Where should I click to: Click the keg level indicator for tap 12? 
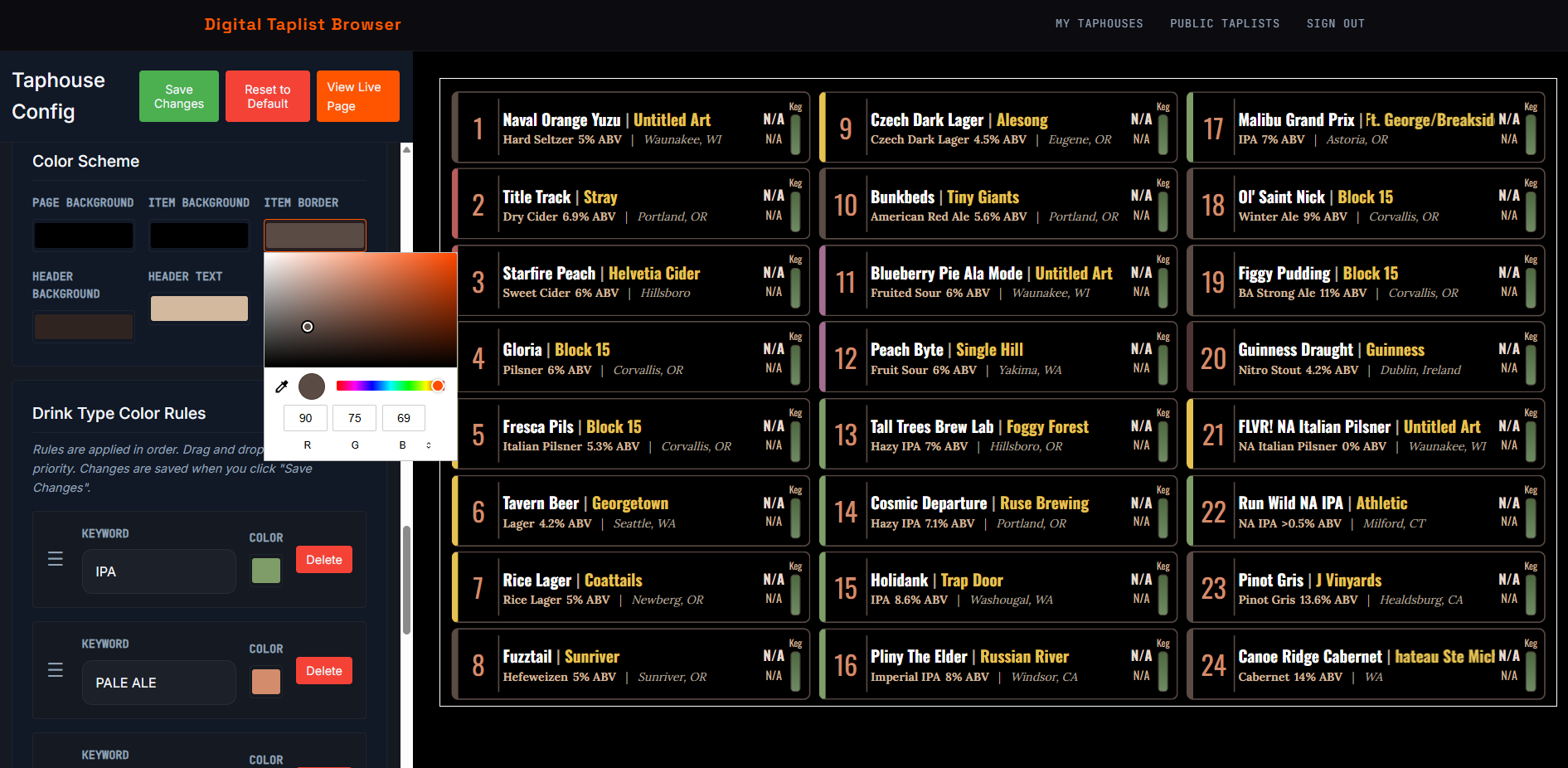coord(1163,364)
